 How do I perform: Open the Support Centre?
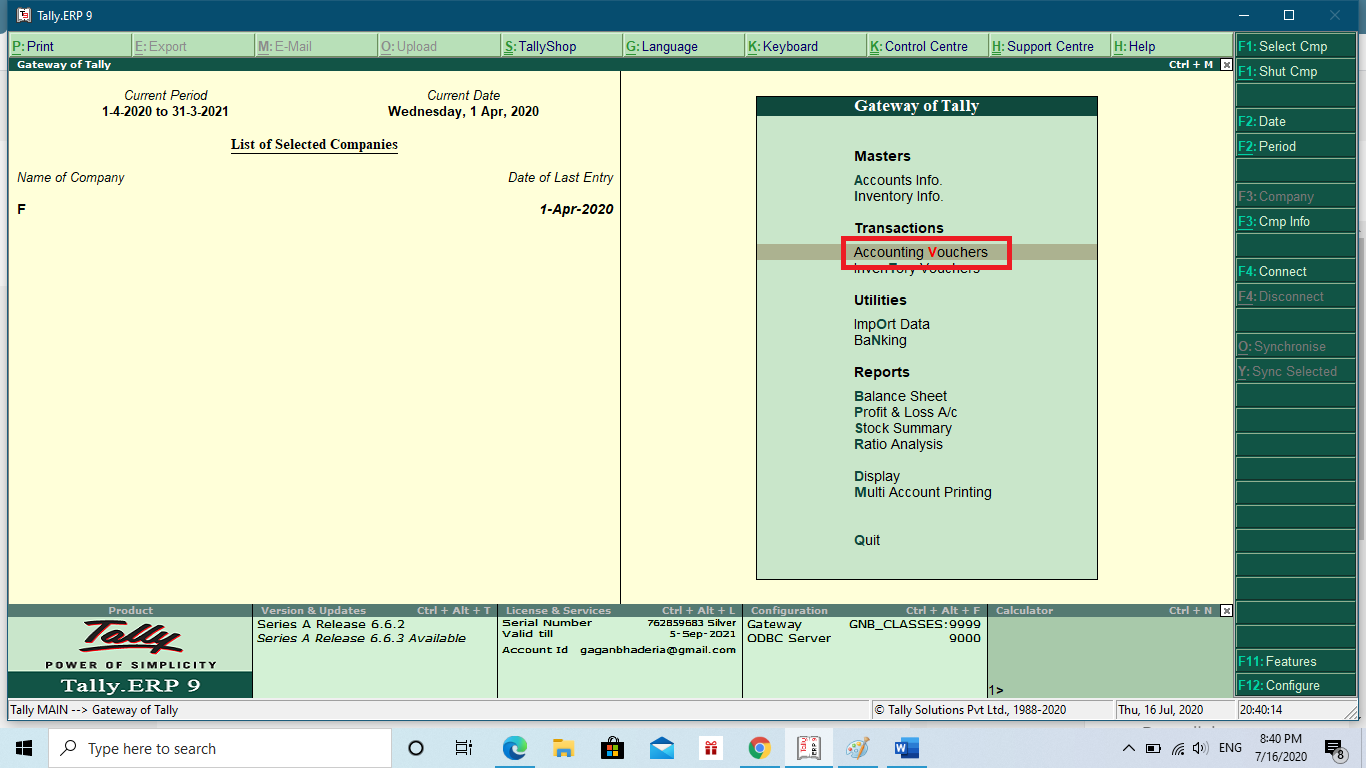pos(1050,46)
